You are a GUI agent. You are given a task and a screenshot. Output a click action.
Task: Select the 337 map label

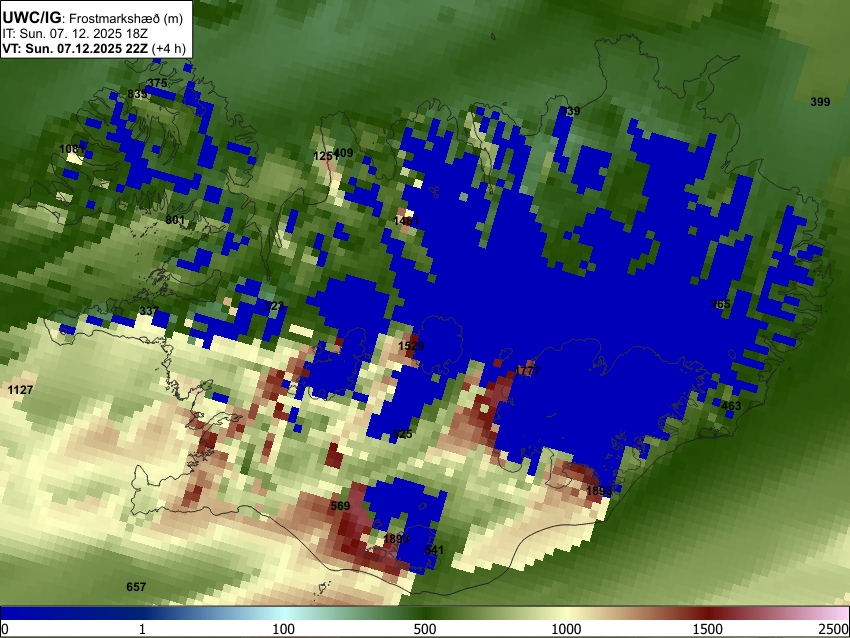pos(149,311)
